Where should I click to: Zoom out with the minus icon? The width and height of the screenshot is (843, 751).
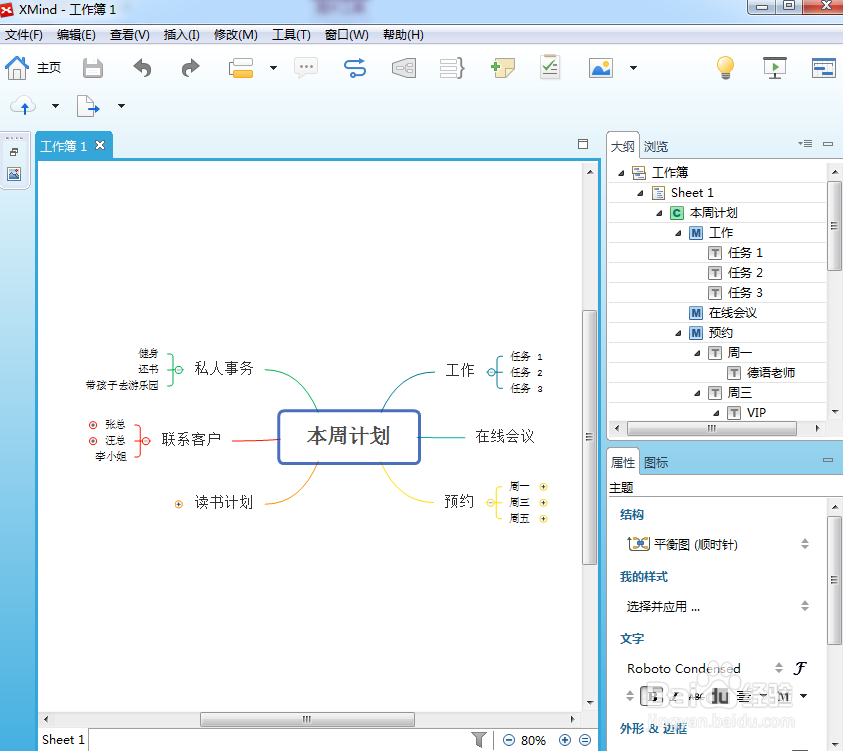pos(509,740)
